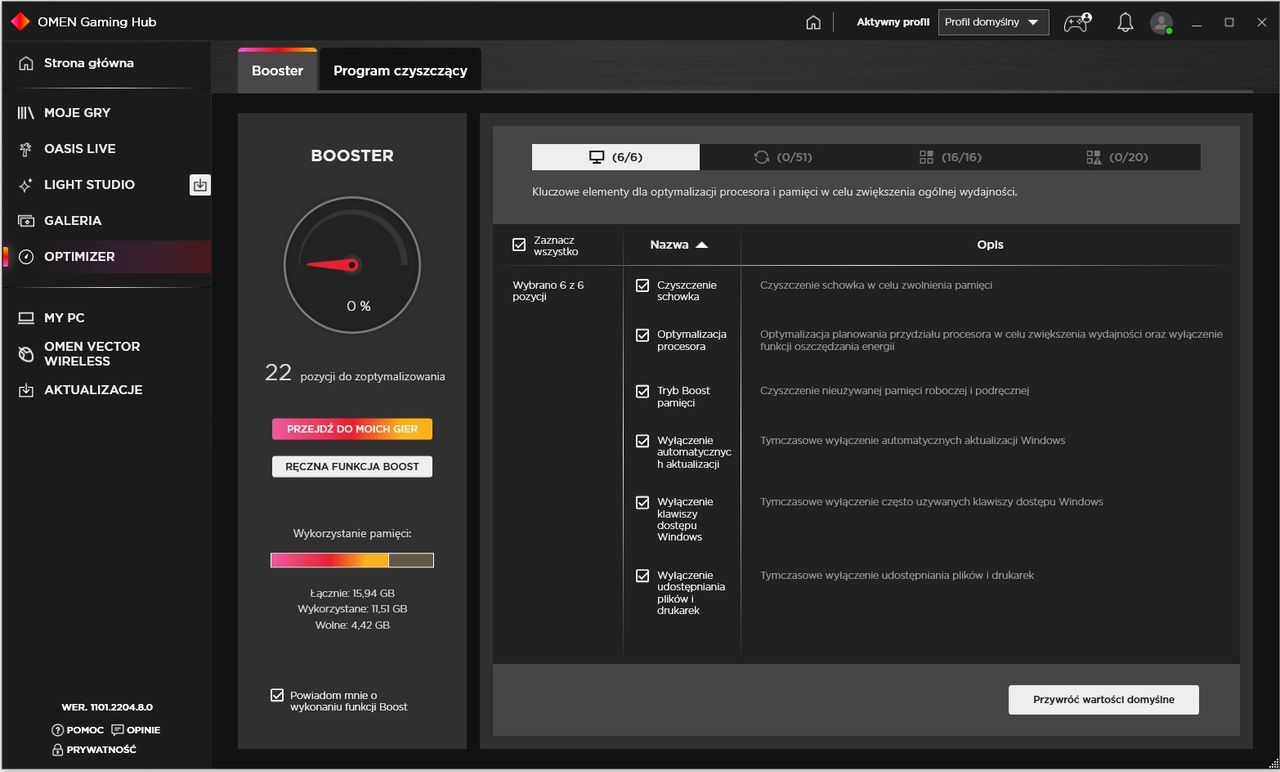1280x772 pixels.
Task: Toggle Powiadom mnie o wykonaniu funkcji Boost
Action: 277,695
